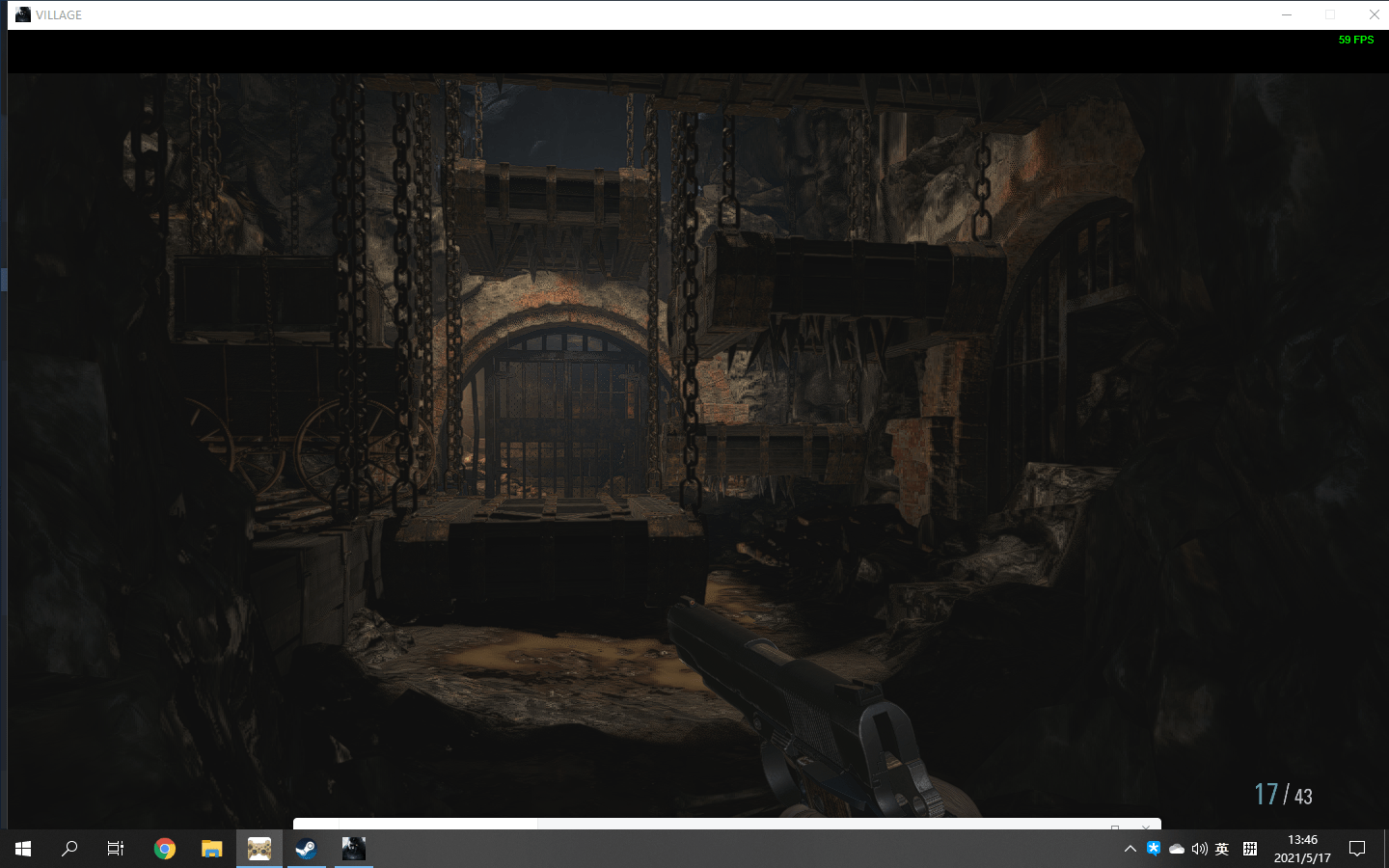Toggle the IME mode grid icon
Screen dimensions: 1389x868
pyautogui.click(x=1250, y=849)
